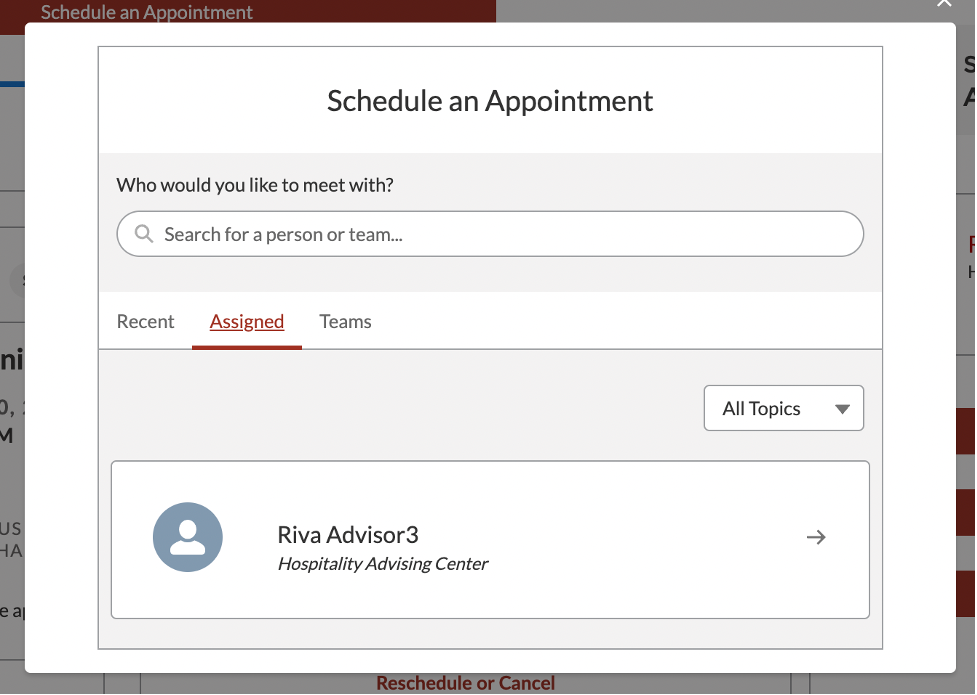The width and height of the screenshot is (977, 695).
Task: Open the All Topics dropdown
Action: click(x=783, y=408)
